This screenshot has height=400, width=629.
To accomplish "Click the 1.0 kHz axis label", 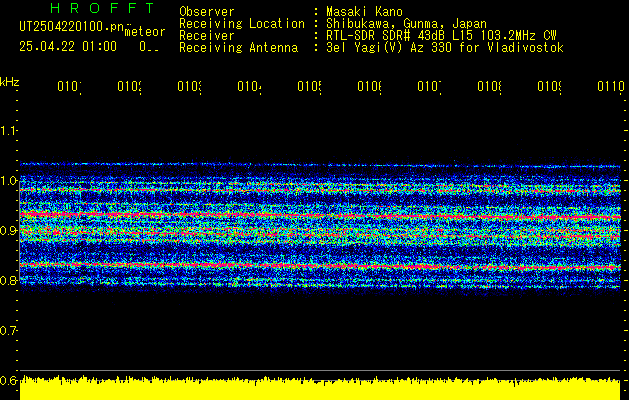I will pyautogui.click(x=8, y=181).
